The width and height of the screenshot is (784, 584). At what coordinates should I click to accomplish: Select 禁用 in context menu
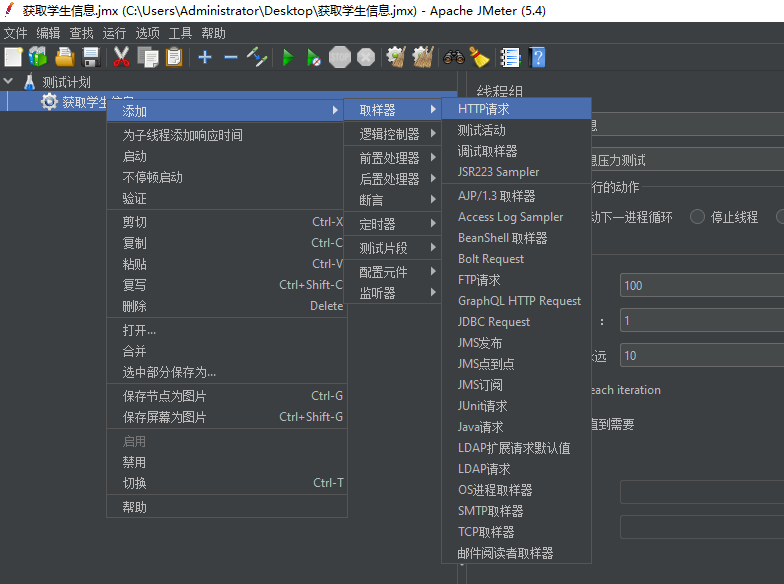227,462
